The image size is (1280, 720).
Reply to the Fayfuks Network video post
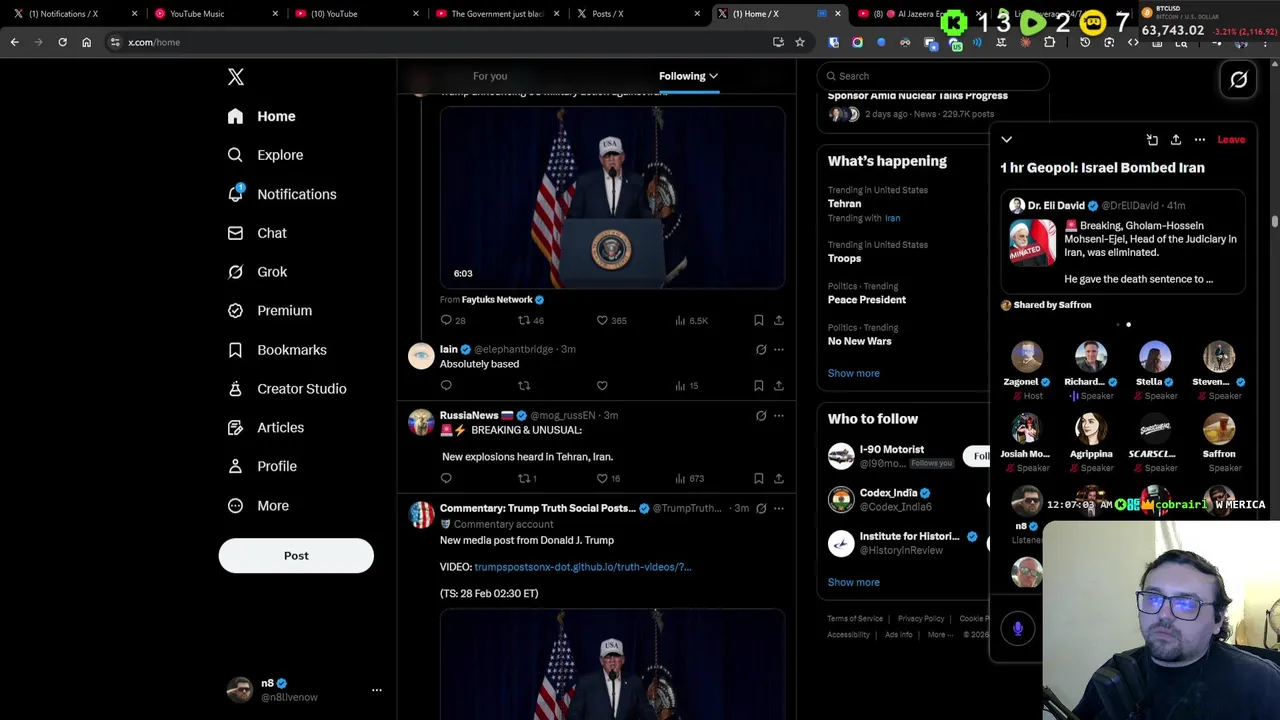[x=446, y=320]
